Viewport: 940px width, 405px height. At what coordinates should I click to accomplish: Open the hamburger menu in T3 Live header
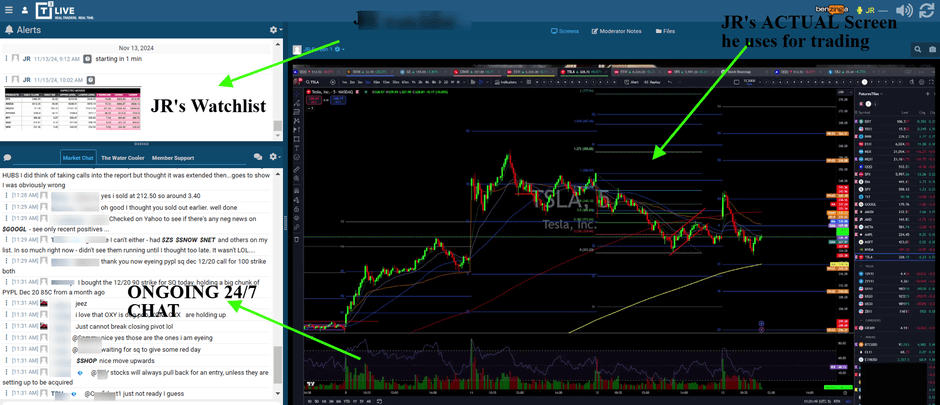coord(10,10)
